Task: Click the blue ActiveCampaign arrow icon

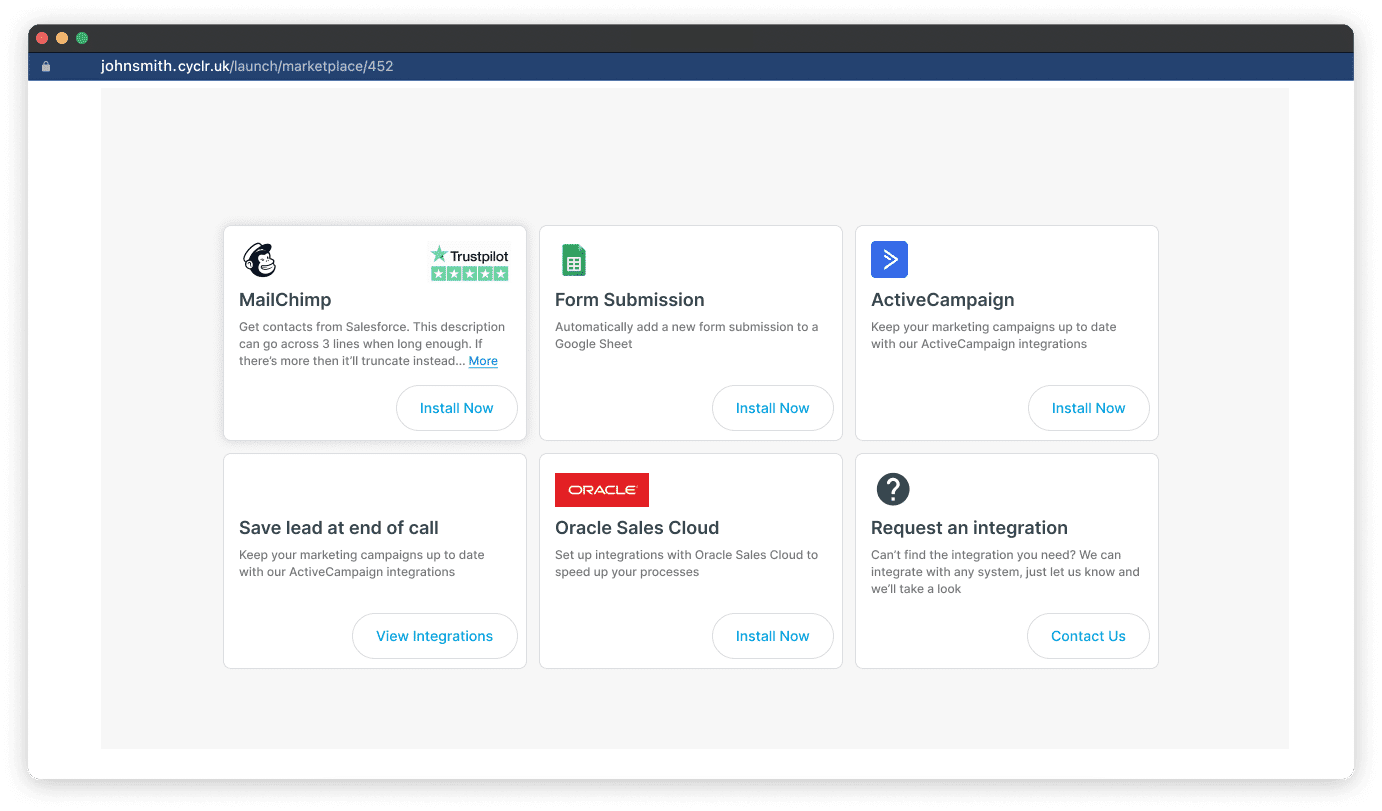Action: (x=889, y=259)
